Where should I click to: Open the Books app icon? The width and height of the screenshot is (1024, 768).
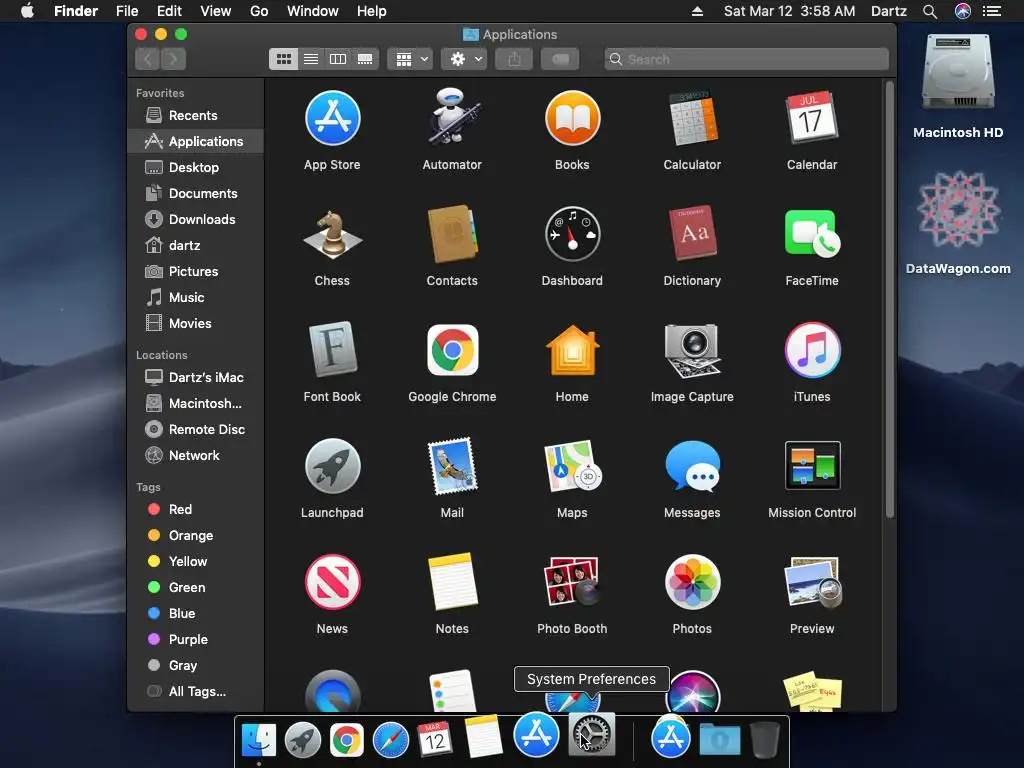[x=572, y=118]
